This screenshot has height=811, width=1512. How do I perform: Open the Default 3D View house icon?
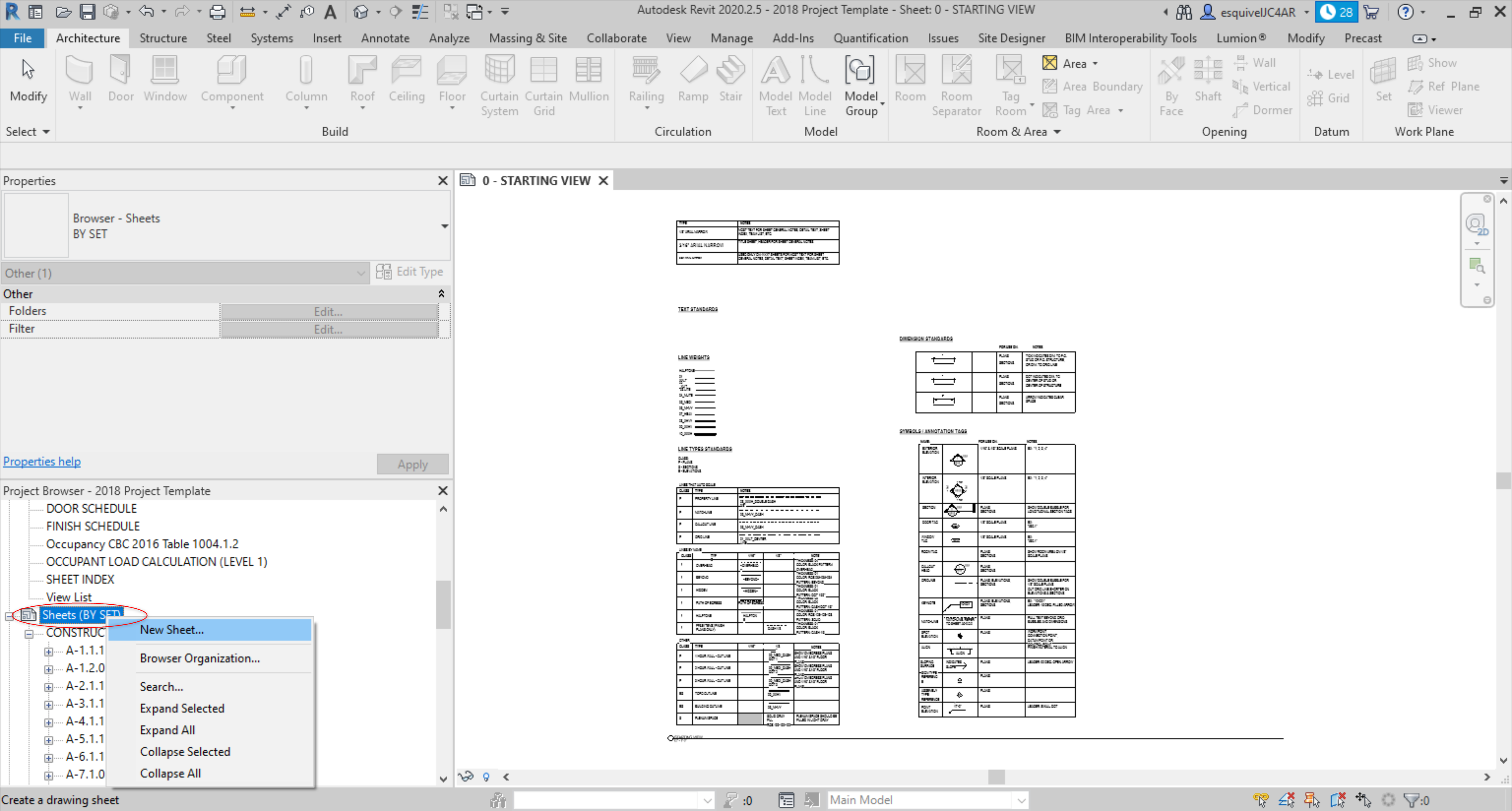(360, 12)
